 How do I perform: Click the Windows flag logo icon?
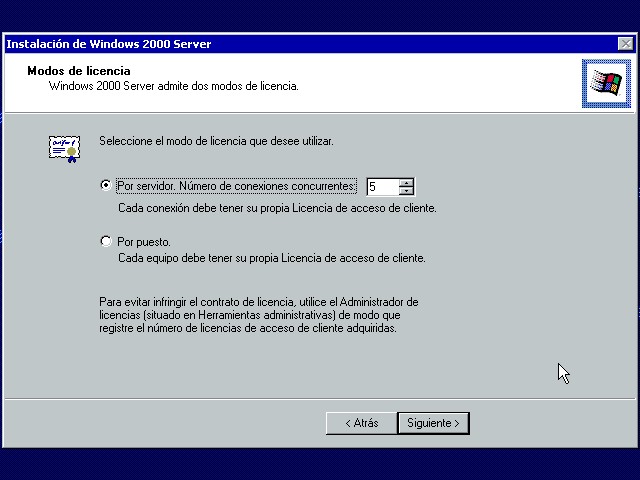606,83
